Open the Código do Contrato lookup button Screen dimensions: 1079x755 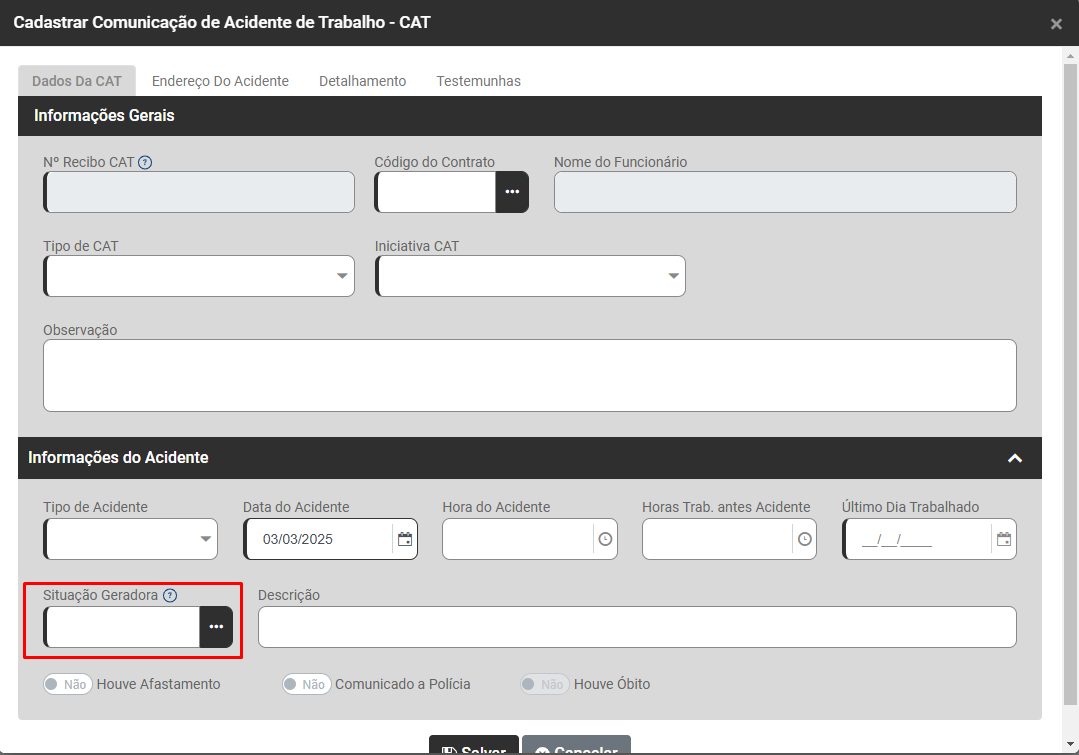click(512, 192)
